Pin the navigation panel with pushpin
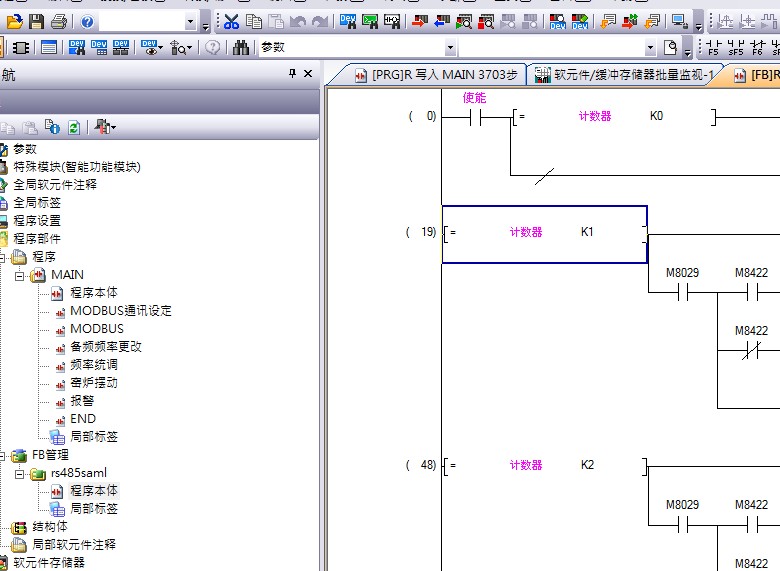This screenshot has height=571, width=780. coord(293,74)
